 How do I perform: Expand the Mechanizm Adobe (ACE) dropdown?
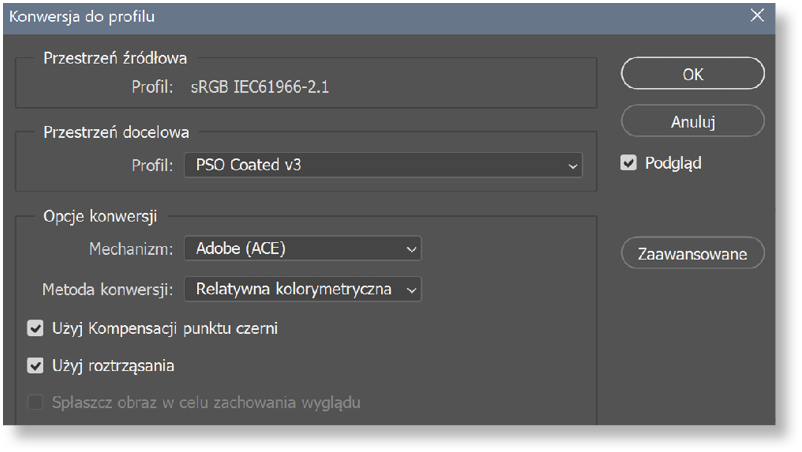(302, 248)
